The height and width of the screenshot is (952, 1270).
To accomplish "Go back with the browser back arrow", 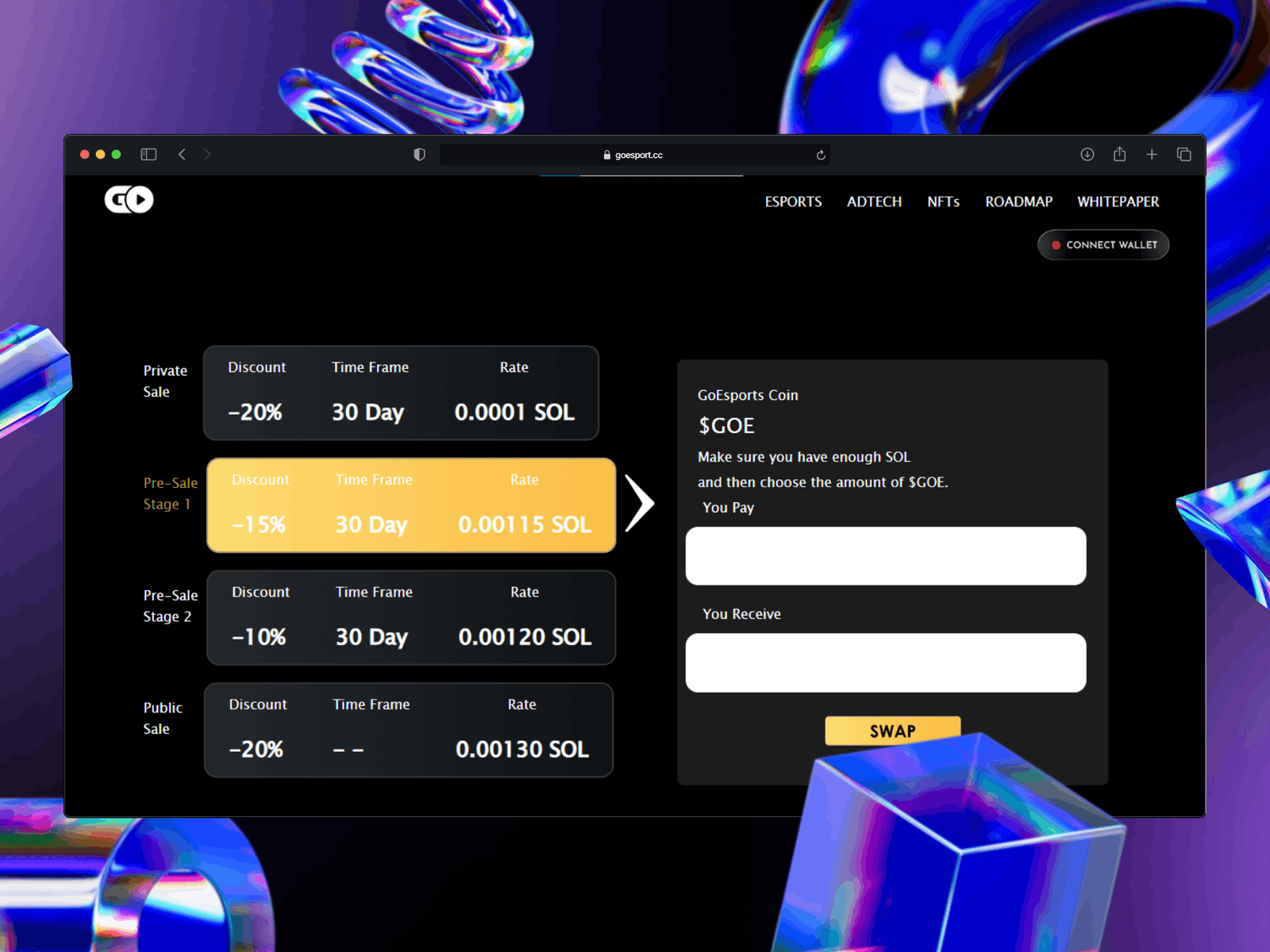I will 182,155.
